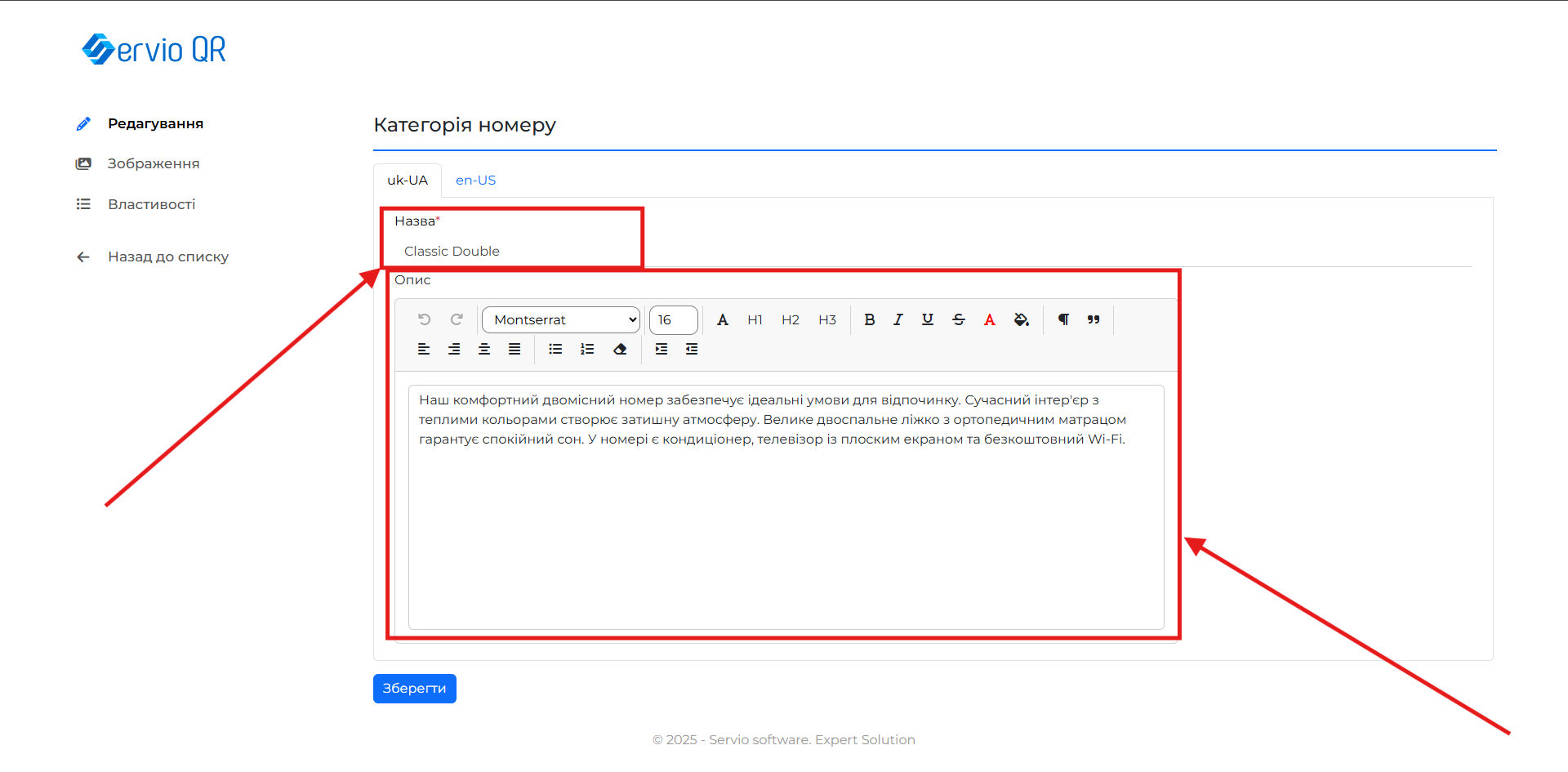Screen dimensions: 1568x772
Task: Toggle the paragraph mark tool
Action: point(1063,319)
